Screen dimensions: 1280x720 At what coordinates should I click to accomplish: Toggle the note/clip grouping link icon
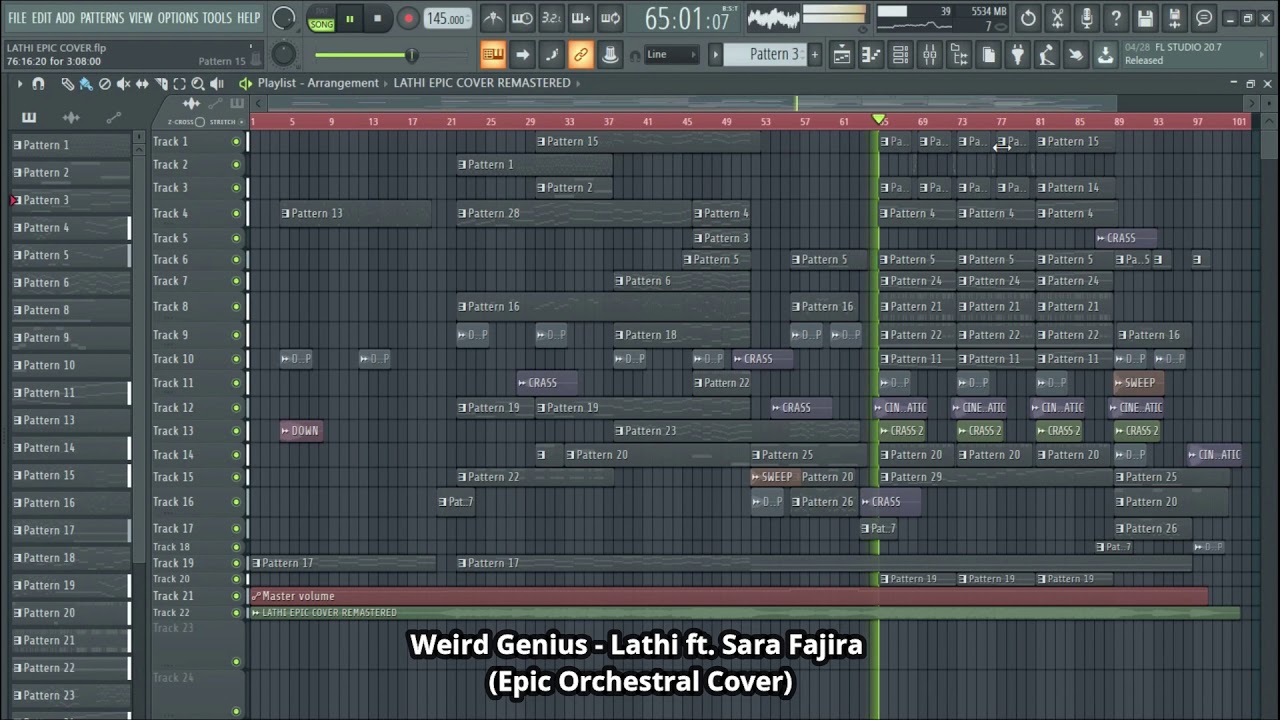581,54
